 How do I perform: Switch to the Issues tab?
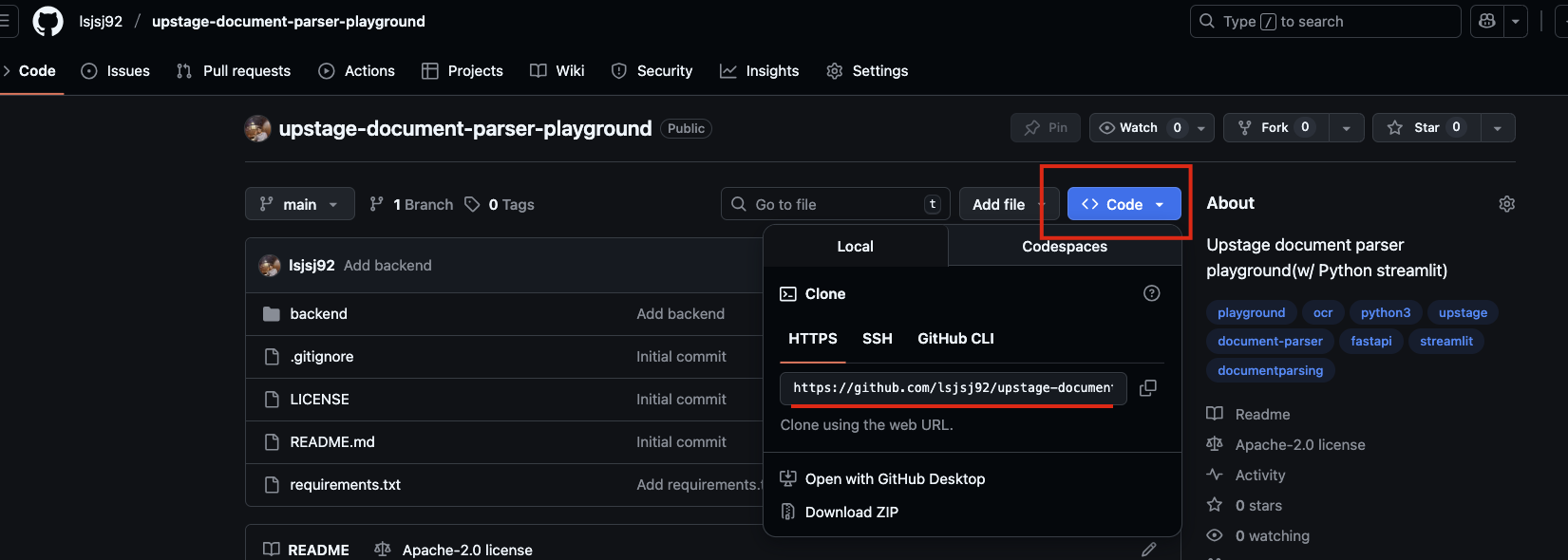click(116, 71)
